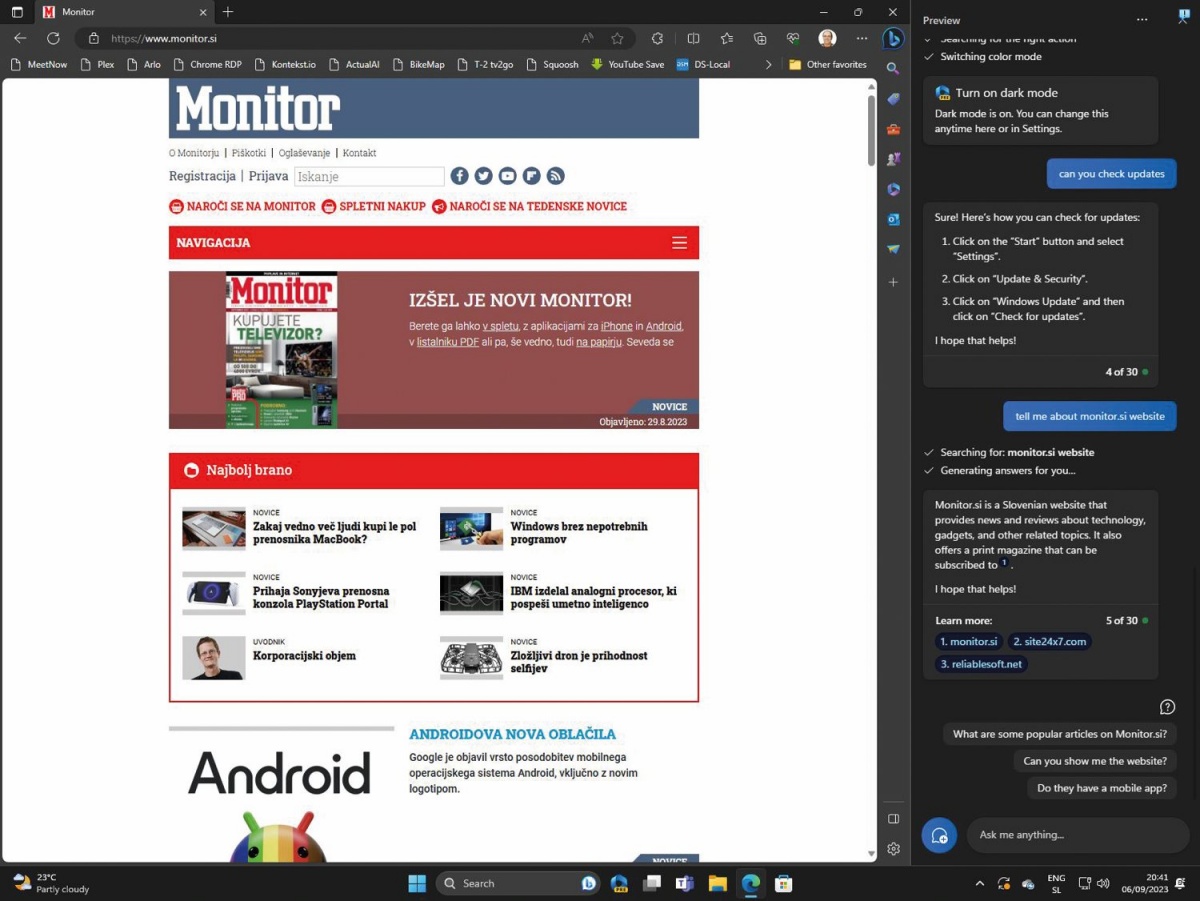Click the Registracija link

202,176
